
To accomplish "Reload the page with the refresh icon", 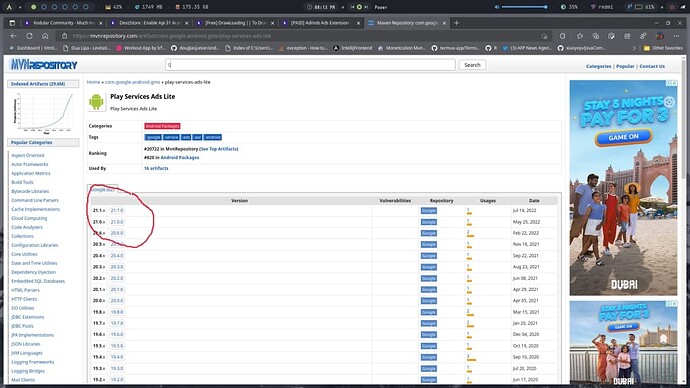I will [29, 36].
